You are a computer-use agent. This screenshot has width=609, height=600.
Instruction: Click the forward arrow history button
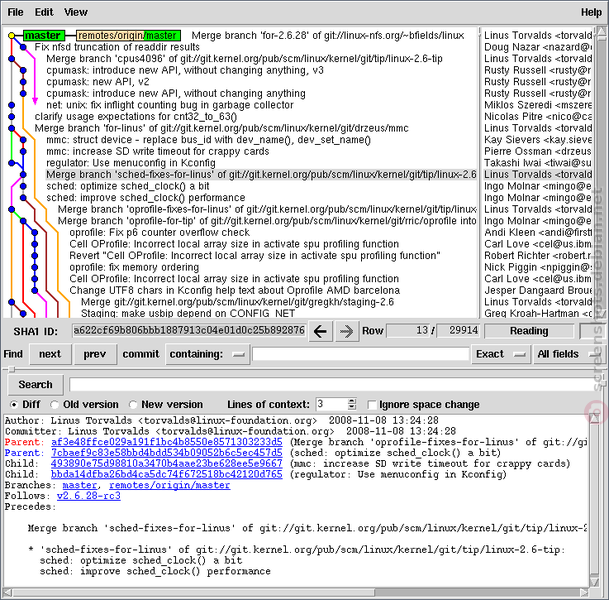point(346,331)
